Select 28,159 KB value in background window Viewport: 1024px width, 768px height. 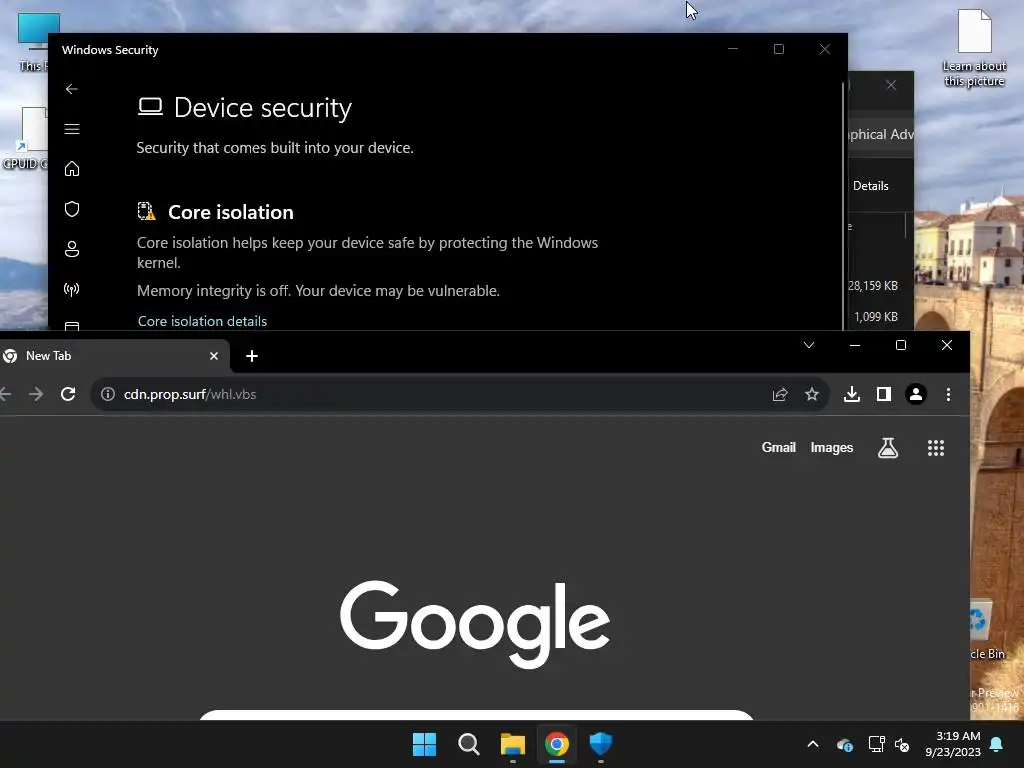(873, 285)
